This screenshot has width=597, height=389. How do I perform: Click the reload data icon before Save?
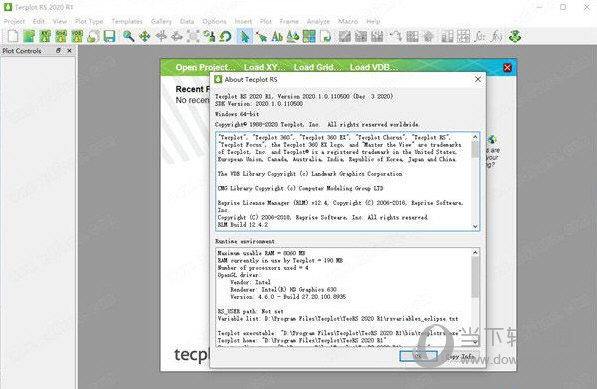93,36
